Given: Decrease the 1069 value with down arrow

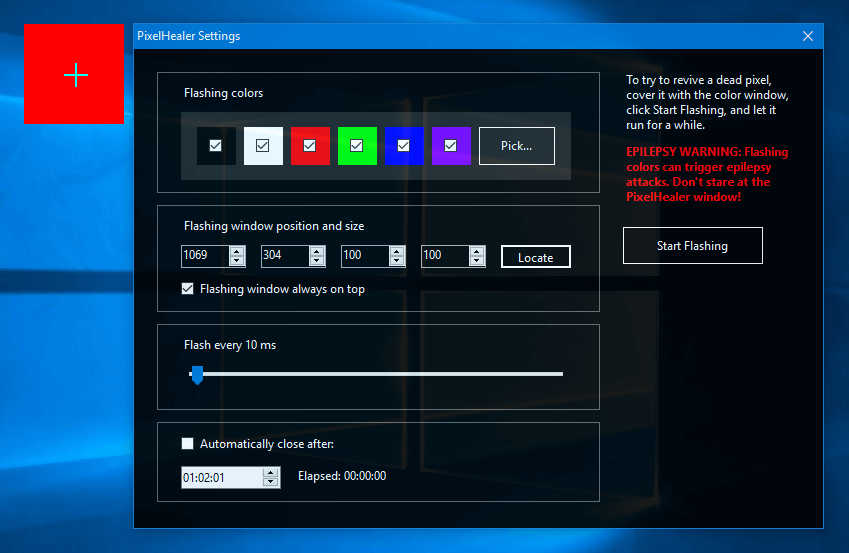Looking at the screenshot, I should (237, 261).
